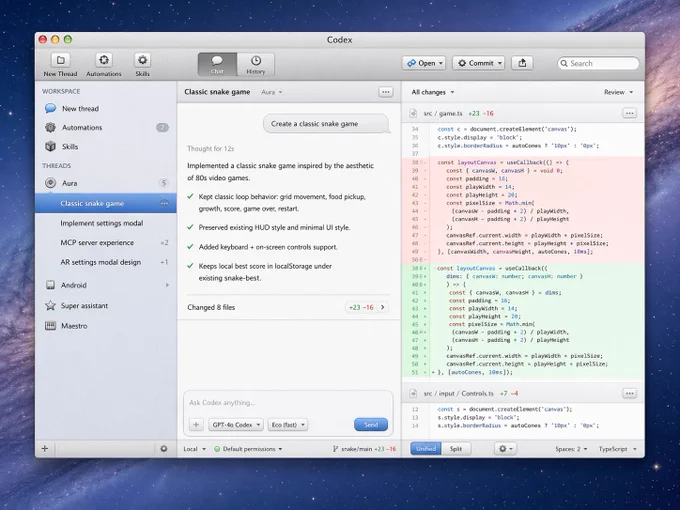Click the New thread speech bubble icon
The image size is (680, 510).
pos(50,108)
